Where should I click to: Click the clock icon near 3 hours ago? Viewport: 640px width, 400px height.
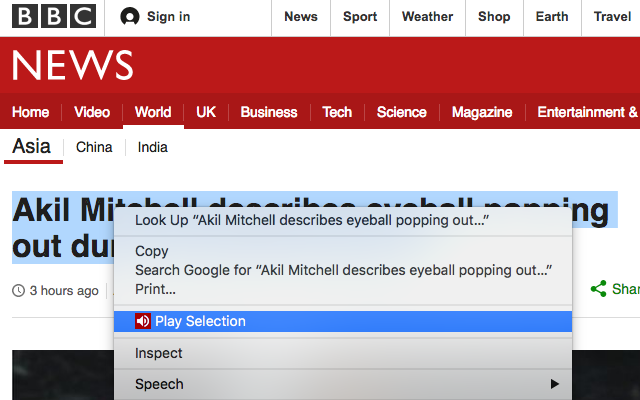coord(18,291)
